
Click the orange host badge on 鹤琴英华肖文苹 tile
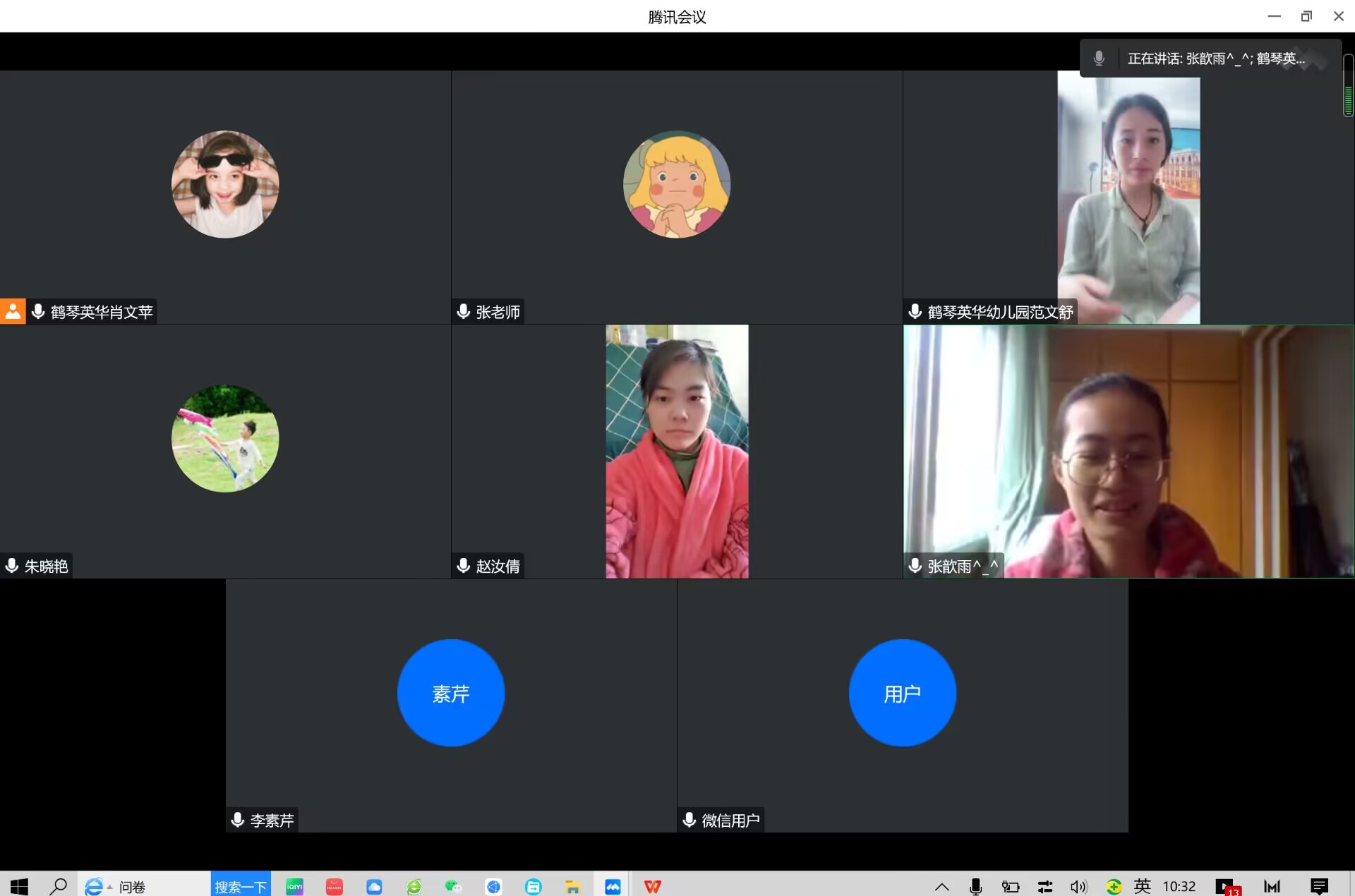click(x=13, y=311)
